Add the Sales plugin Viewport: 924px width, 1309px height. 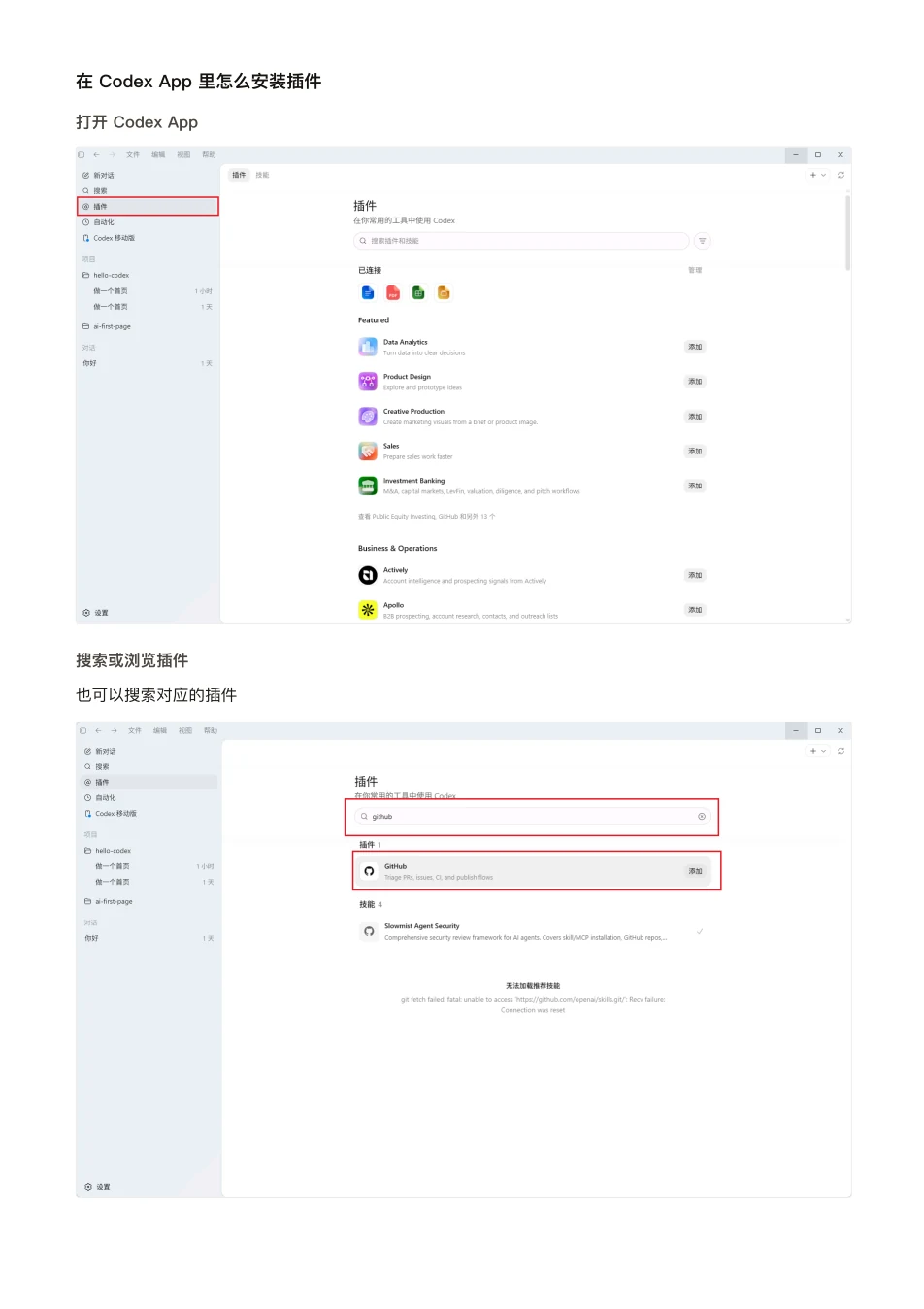695,452
